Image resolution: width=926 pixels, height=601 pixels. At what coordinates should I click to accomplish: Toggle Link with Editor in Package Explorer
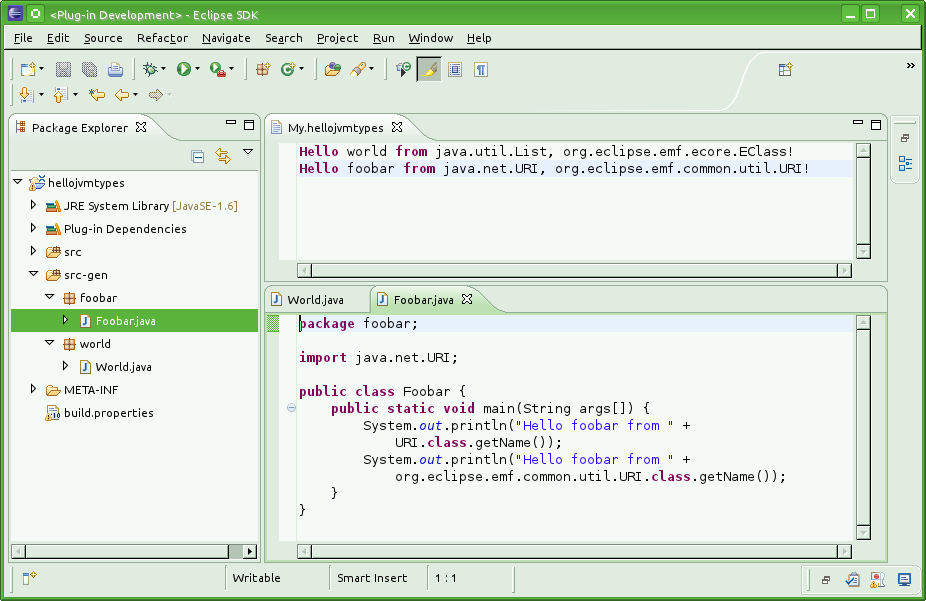click(x=222, y=156)
